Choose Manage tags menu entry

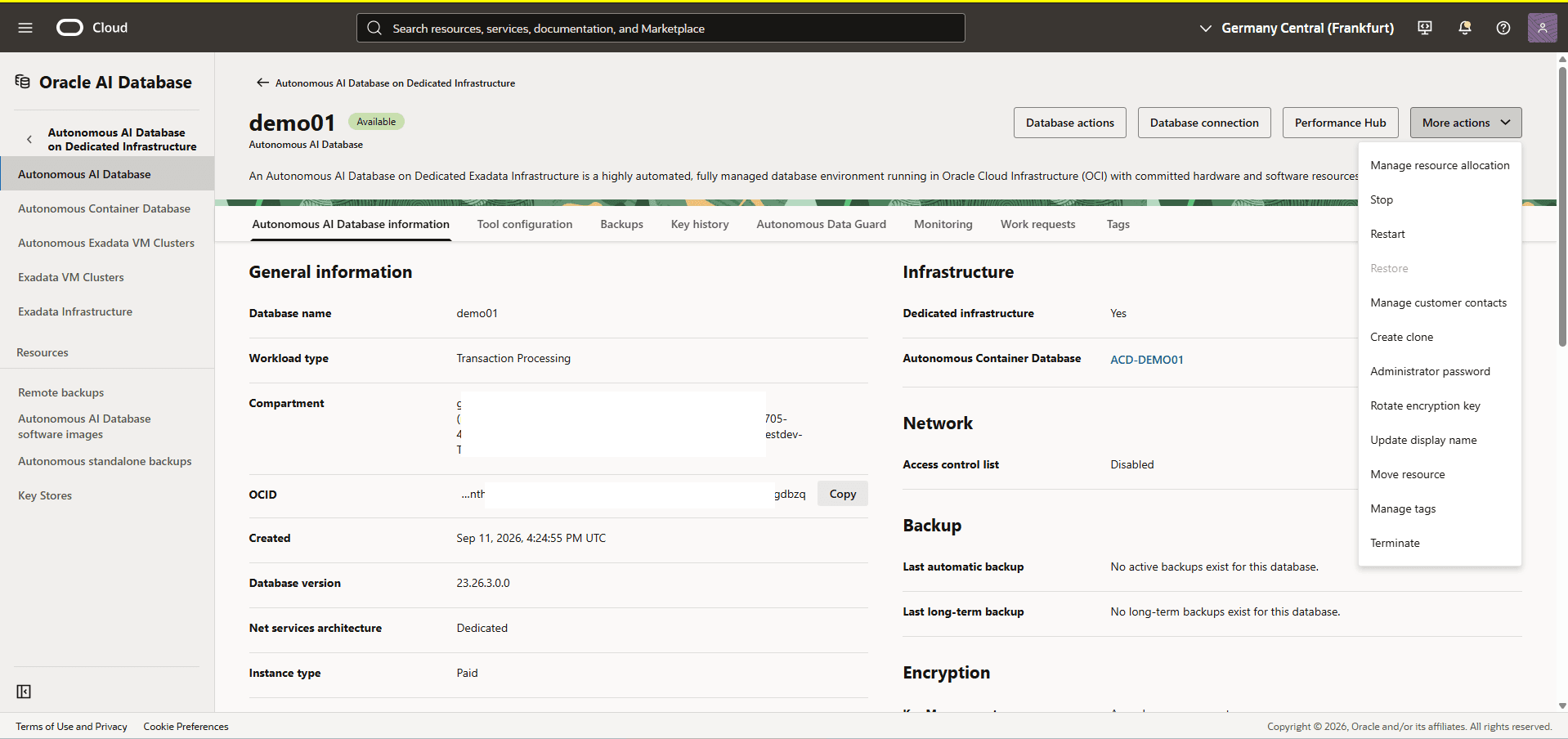[x=1440, y=508]
